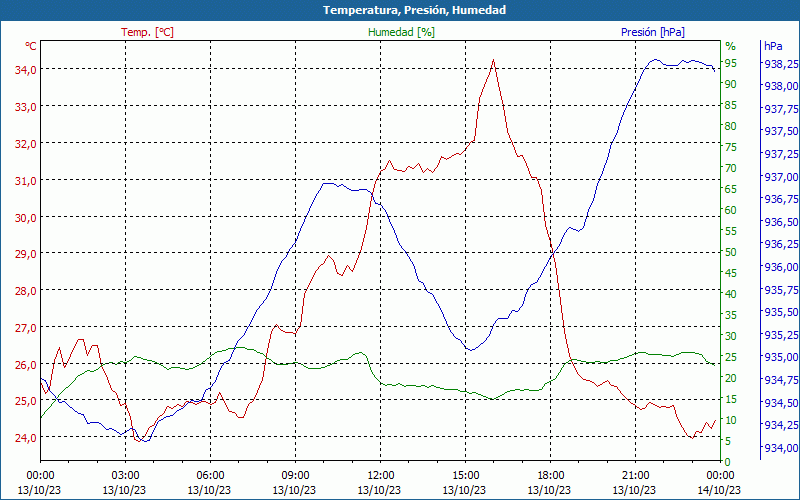Click the 70 humidity axis value

point(731,168)
